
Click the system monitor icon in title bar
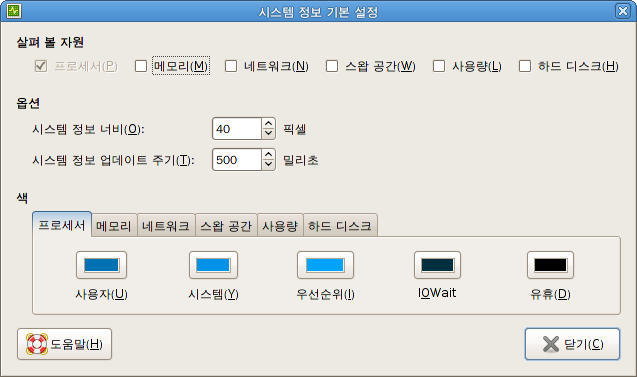[x=14, y=11]
